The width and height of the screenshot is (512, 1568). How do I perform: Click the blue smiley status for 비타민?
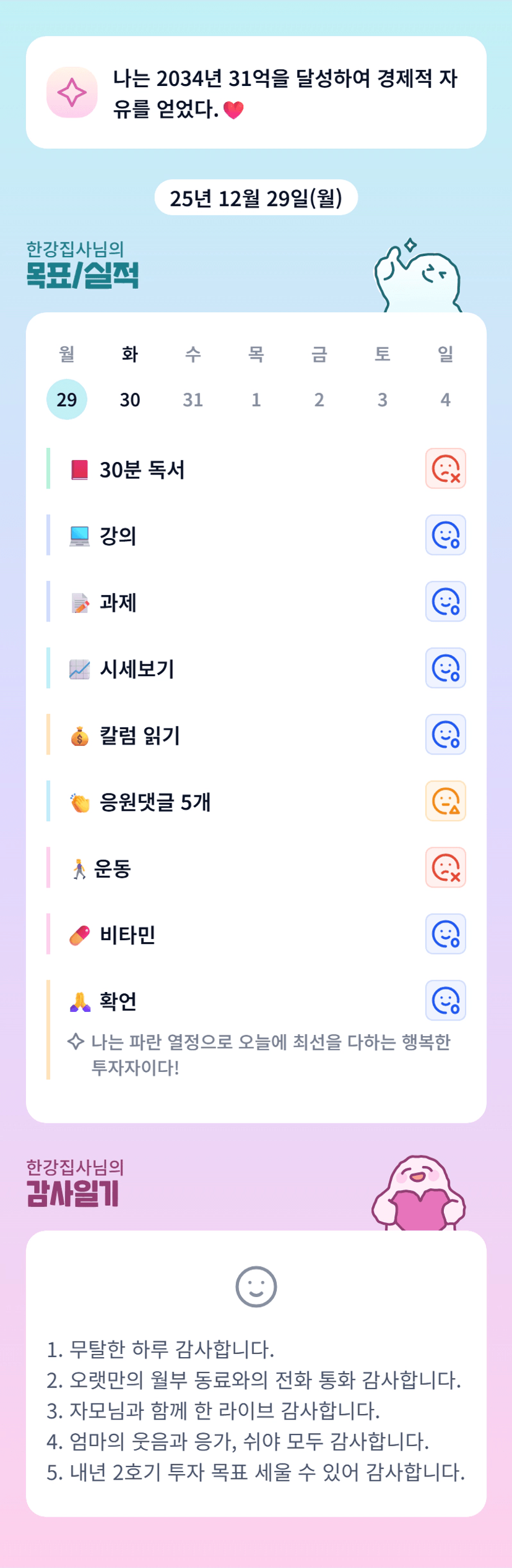(x=445, y=934)
